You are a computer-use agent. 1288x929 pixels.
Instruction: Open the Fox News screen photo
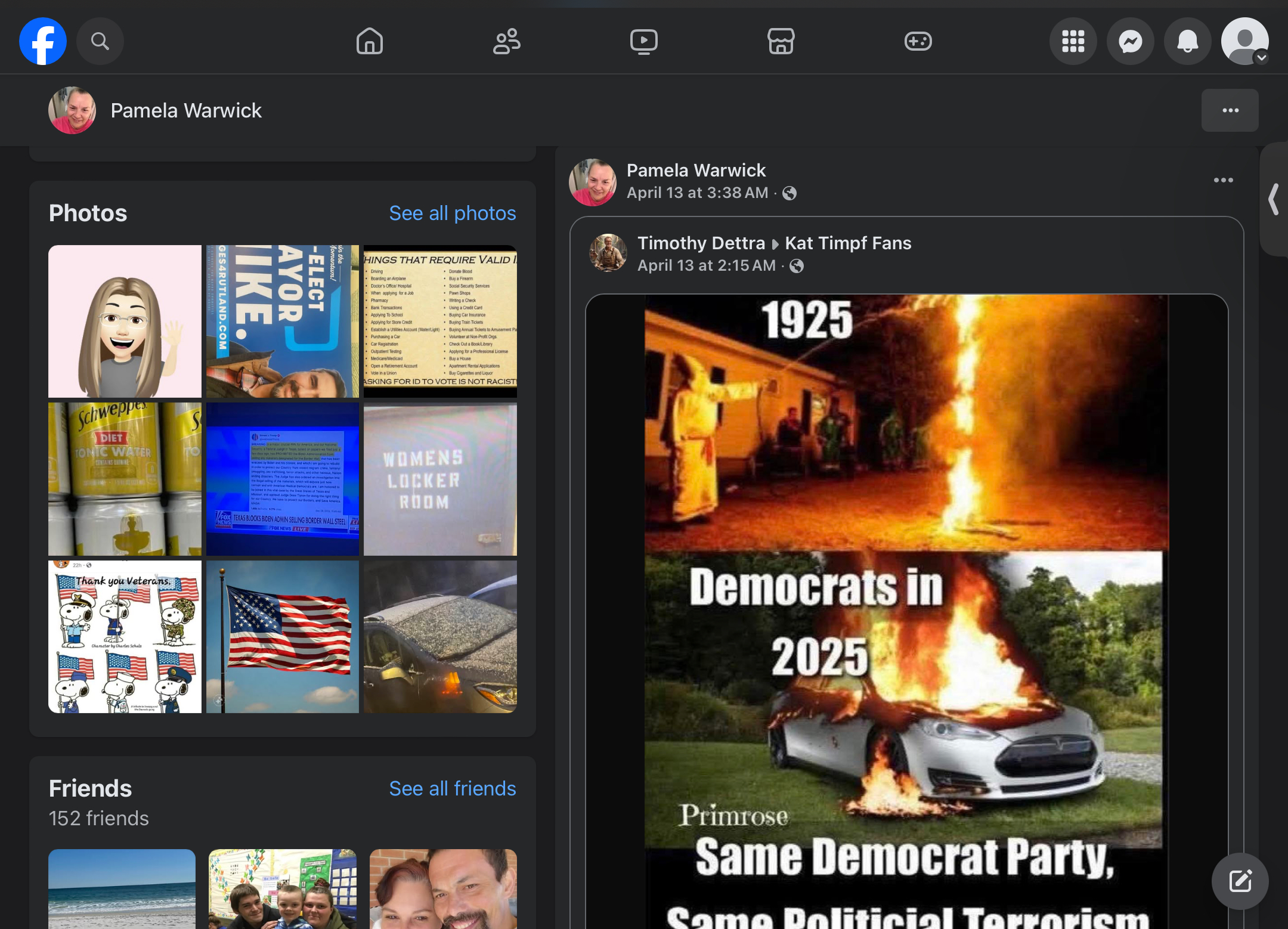tap(283, 479)
